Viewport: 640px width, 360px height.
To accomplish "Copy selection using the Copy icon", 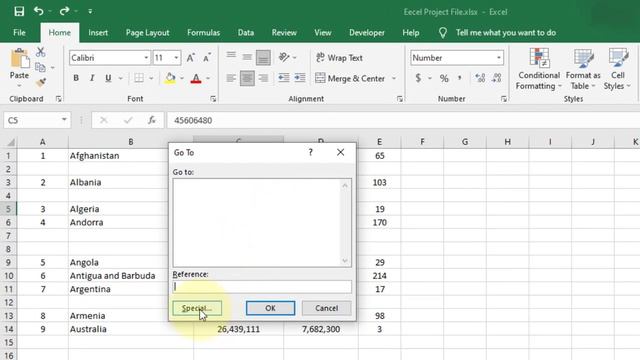I will coord(40,67).
